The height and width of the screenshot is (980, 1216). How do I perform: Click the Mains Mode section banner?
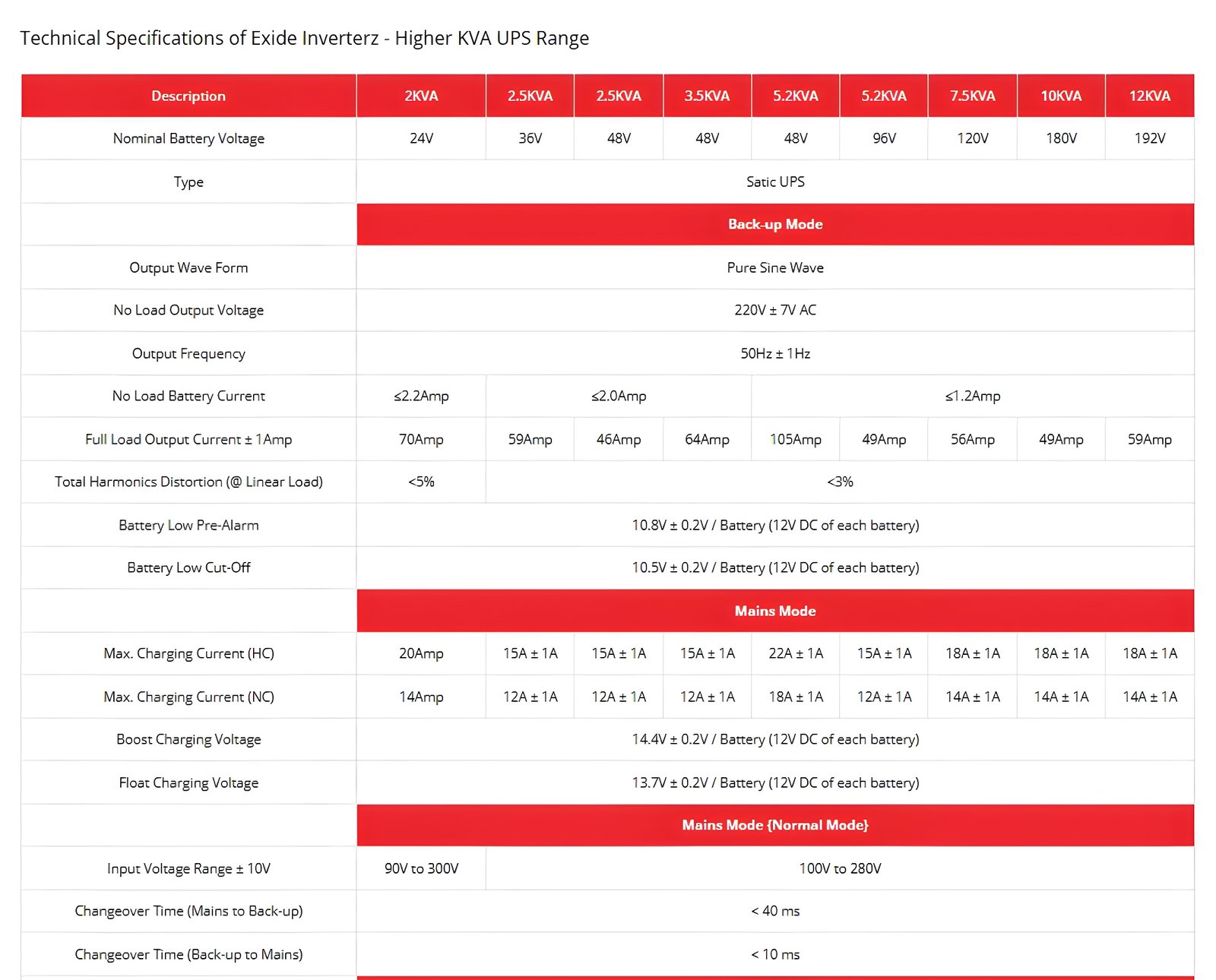pos(775,611)
